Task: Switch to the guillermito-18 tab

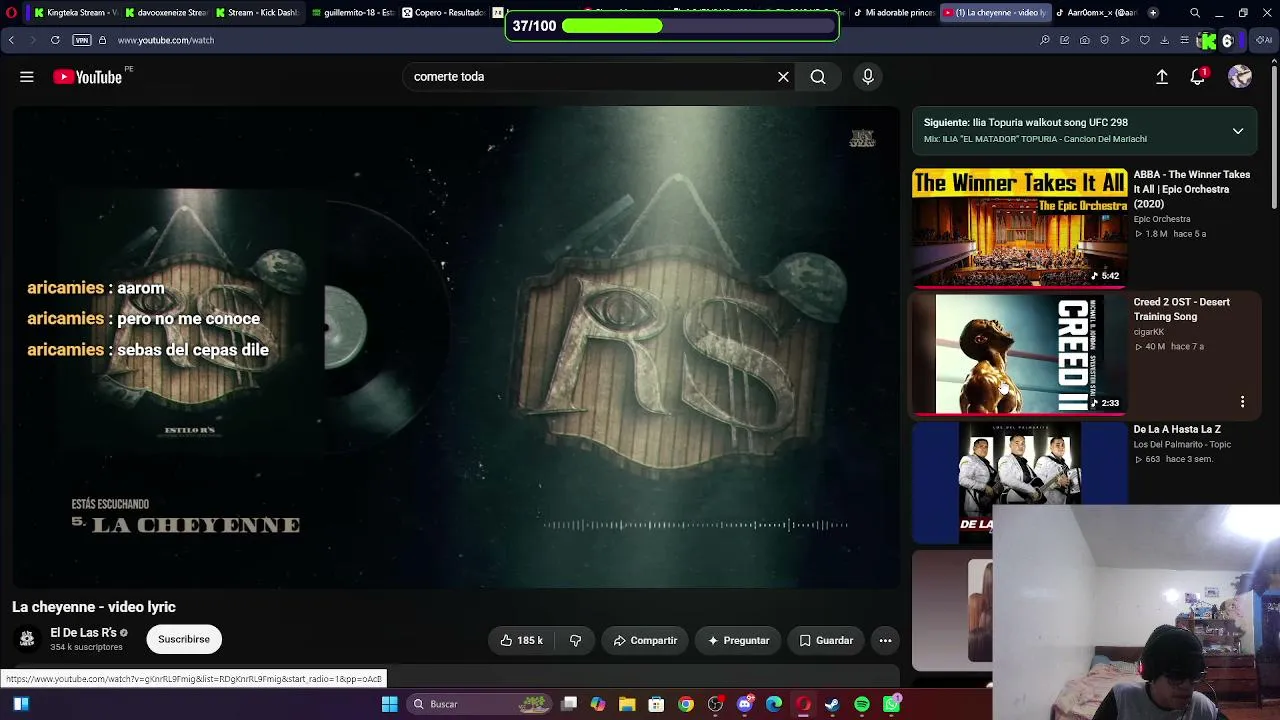Action: [x=352, y=13]
